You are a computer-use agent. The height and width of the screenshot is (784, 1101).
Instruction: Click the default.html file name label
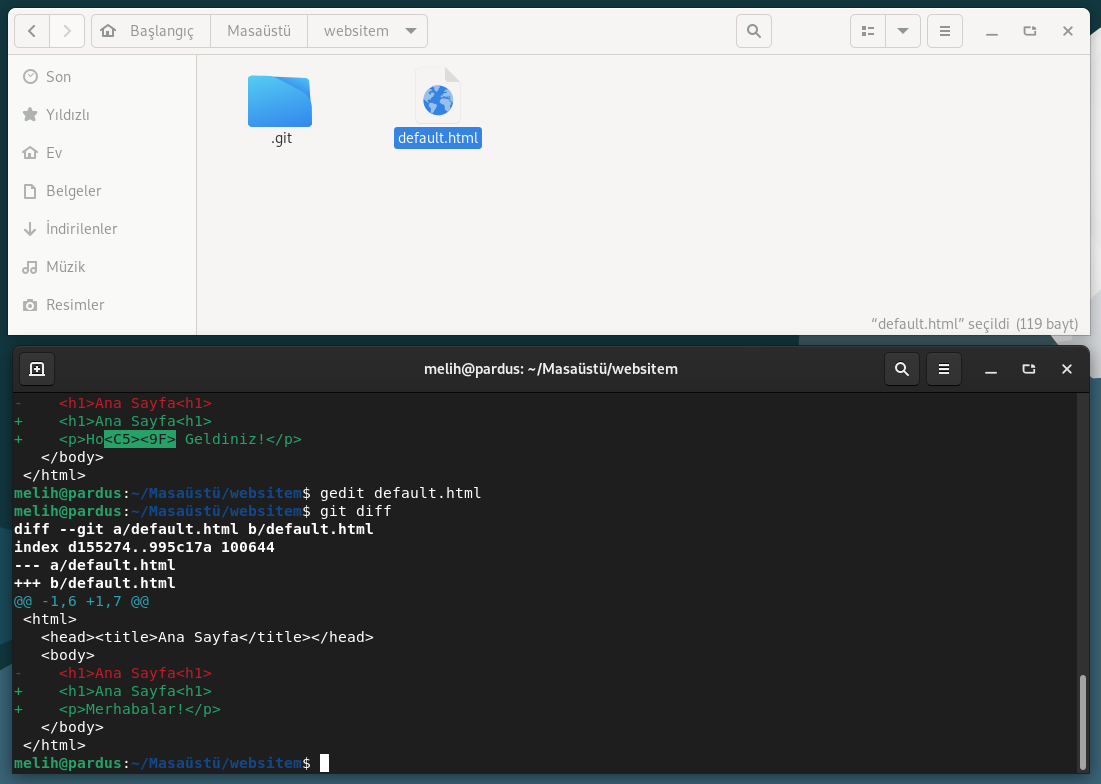[x=437, y=138]
